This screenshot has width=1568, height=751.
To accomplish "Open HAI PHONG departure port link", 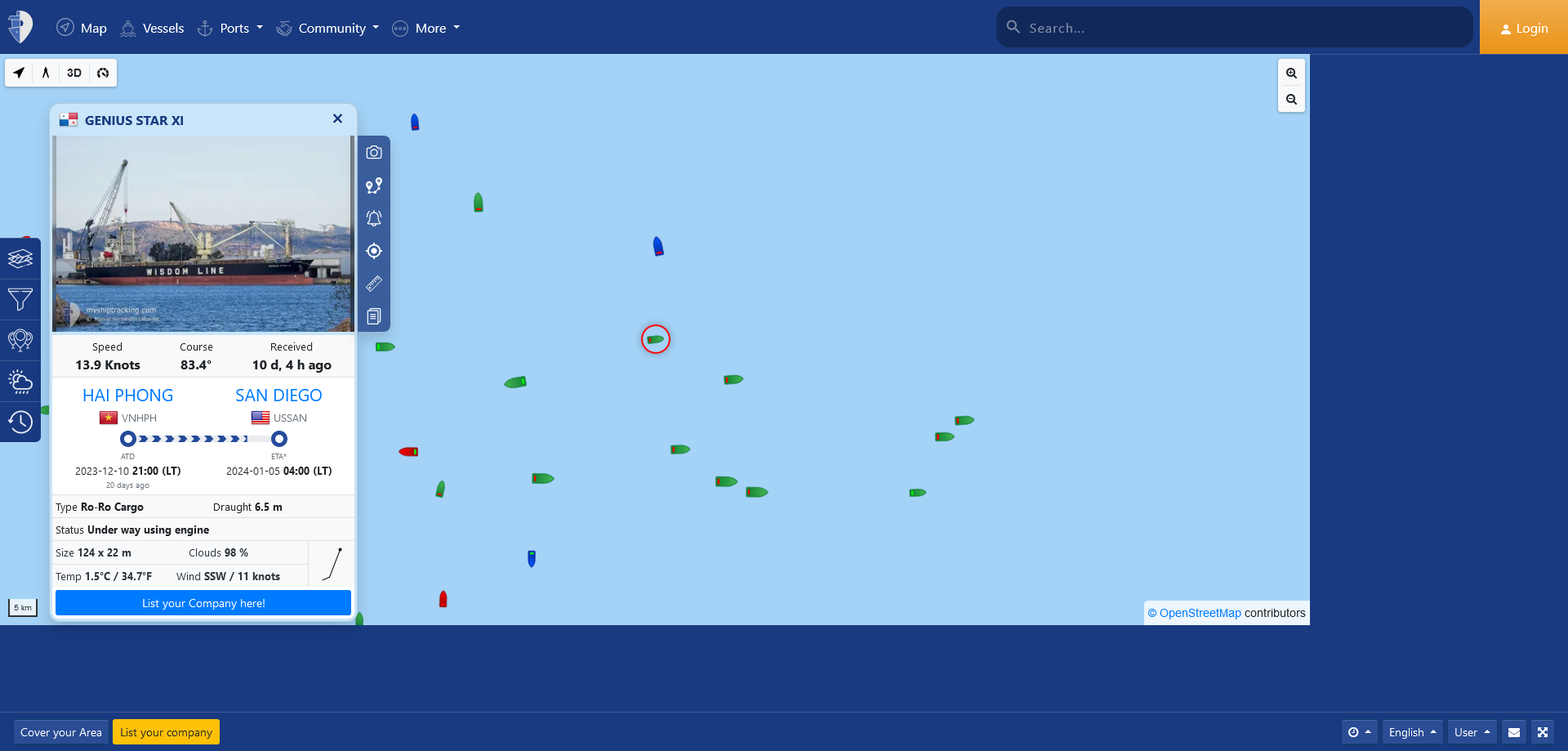I will (128, 396).
